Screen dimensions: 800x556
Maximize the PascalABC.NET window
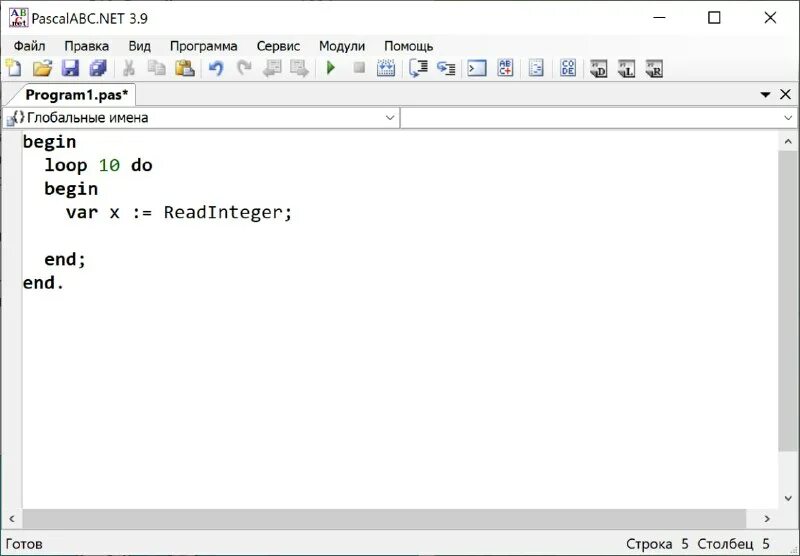[x=714, y=18]
